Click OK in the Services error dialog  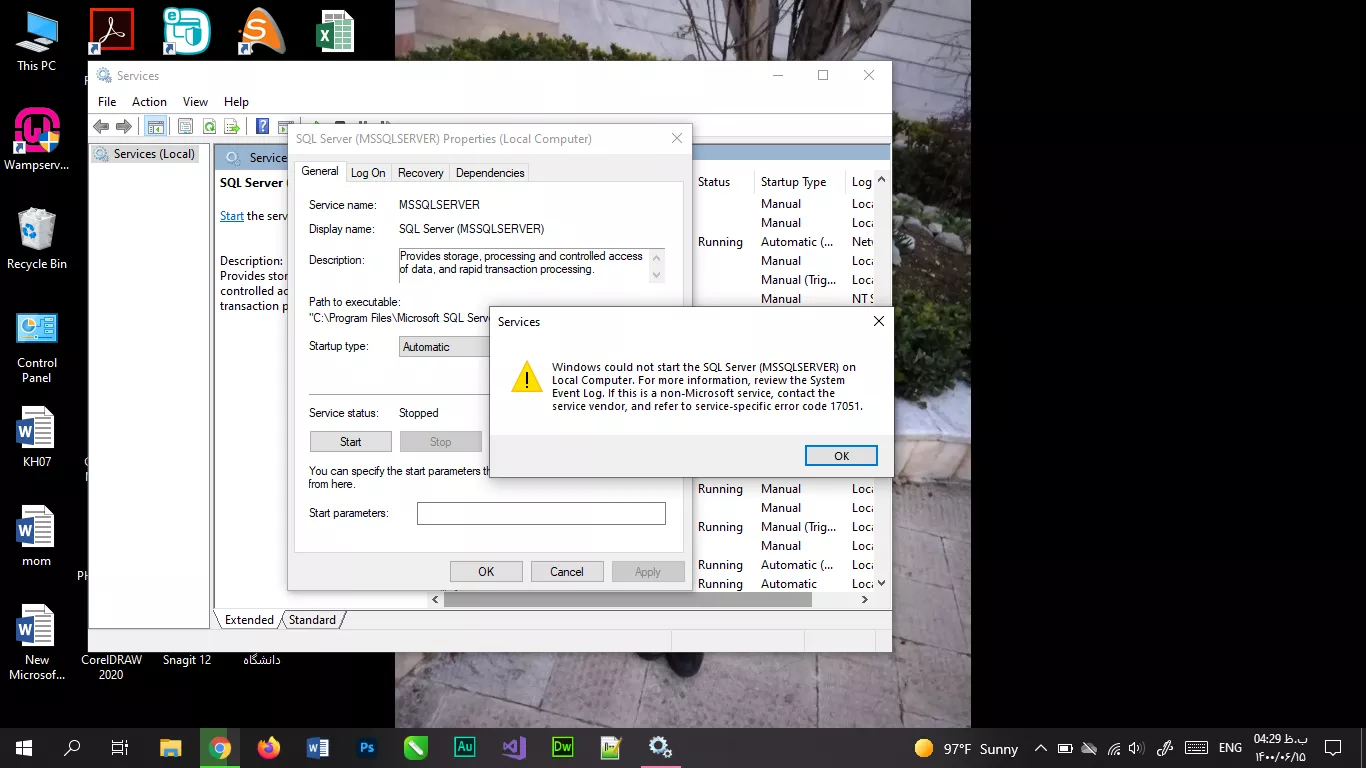pos(841,456)
